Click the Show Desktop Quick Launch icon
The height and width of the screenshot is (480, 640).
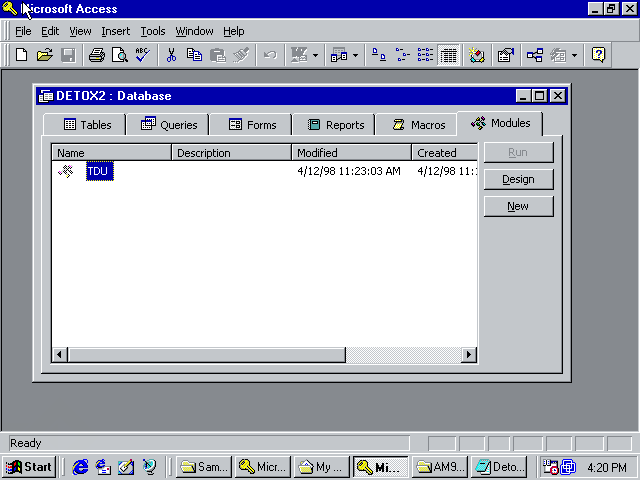point(126,467)
